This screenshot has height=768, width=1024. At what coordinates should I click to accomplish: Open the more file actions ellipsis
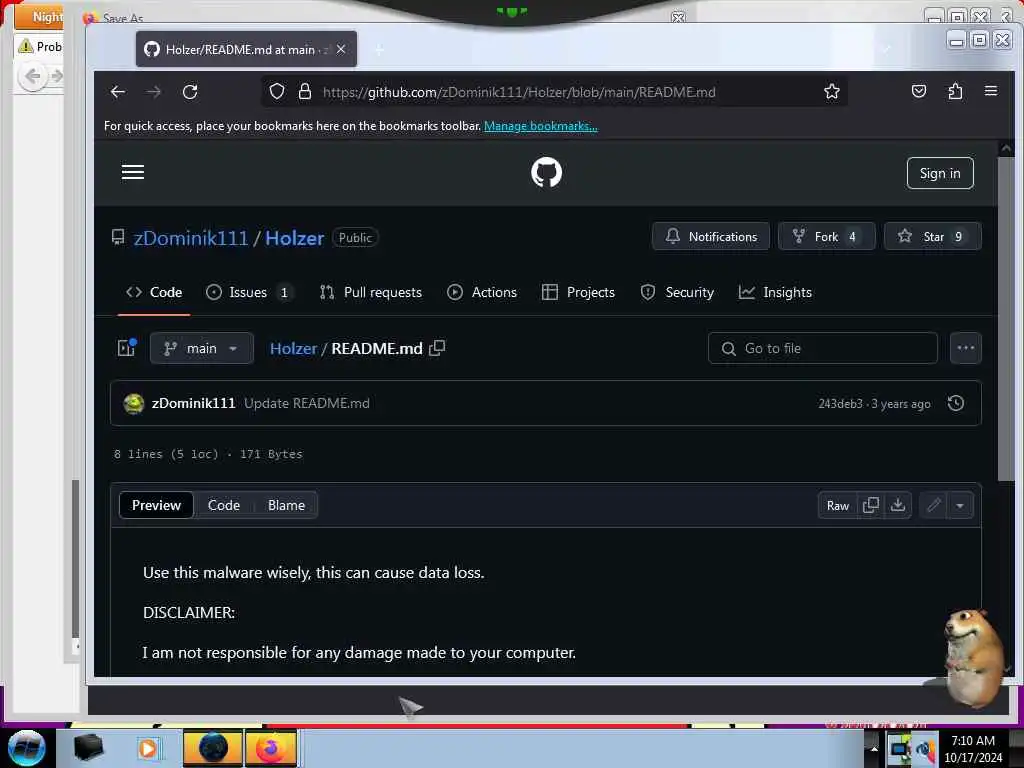965,348
